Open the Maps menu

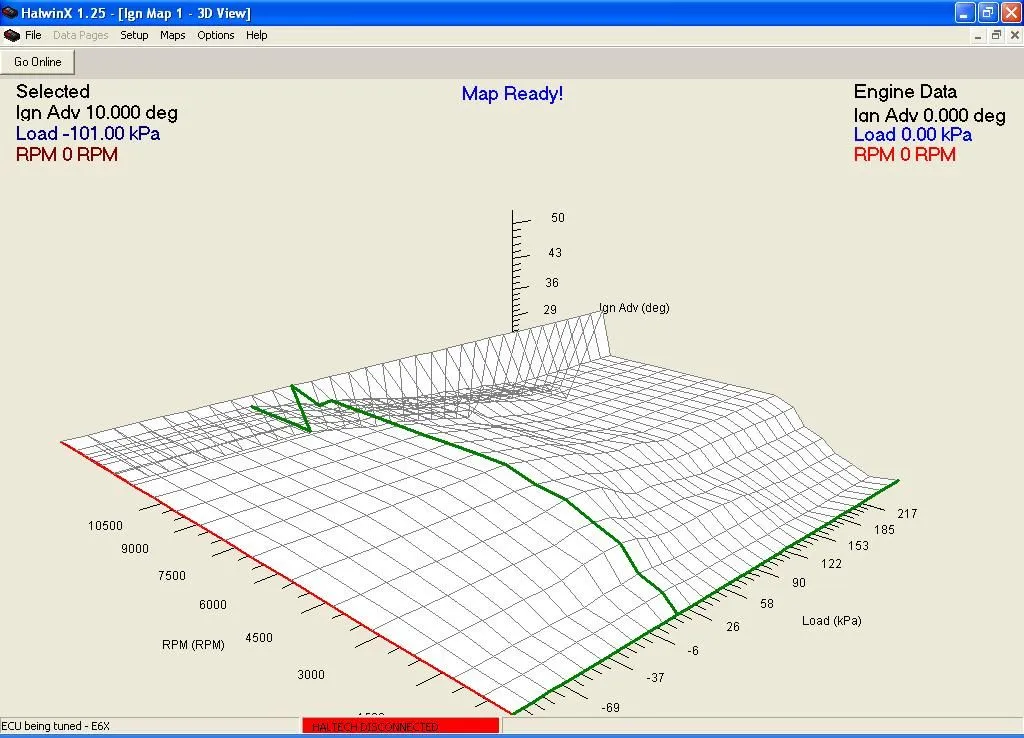172,35
